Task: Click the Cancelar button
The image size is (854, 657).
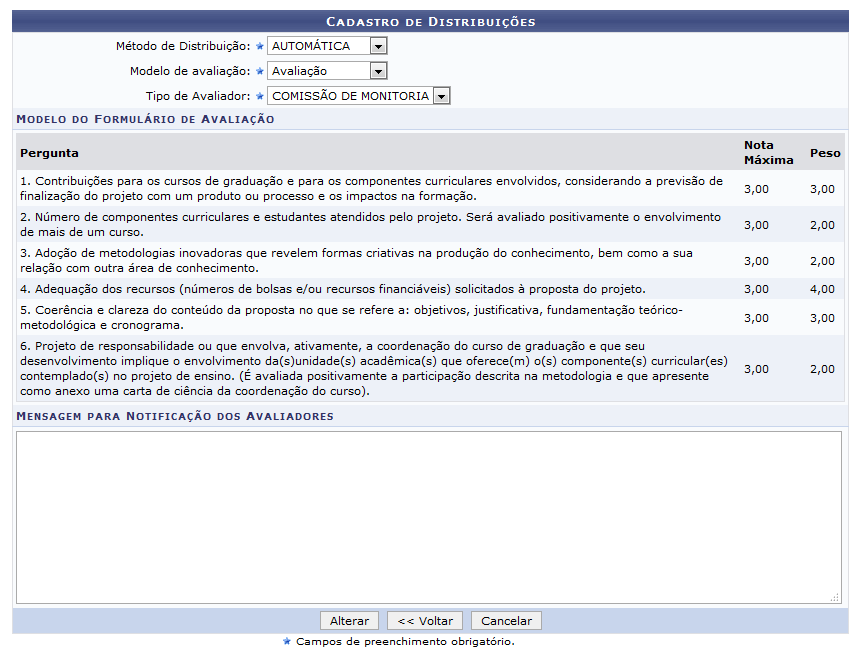Action: [x=506, y=620]
